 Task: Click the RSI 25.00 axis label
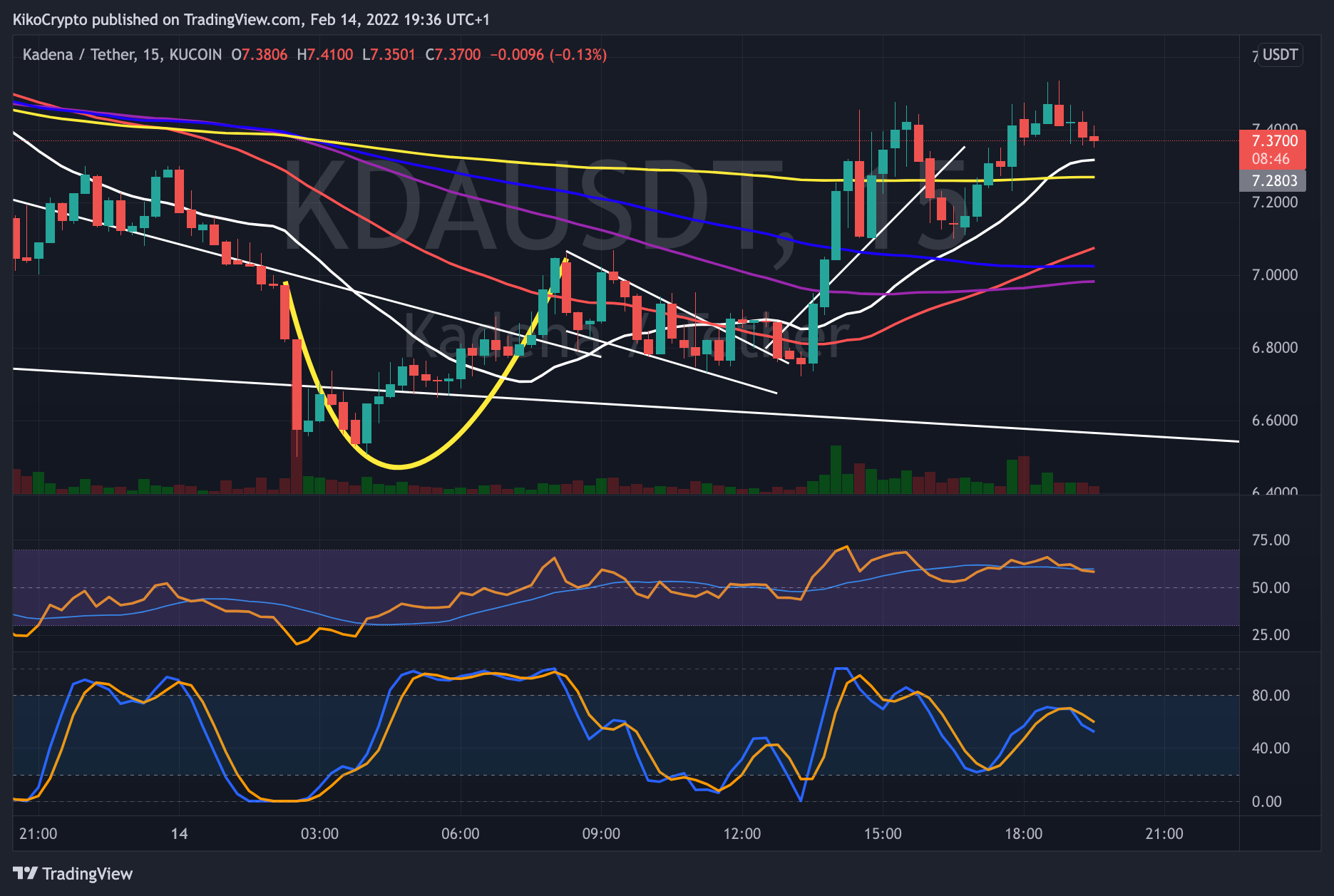coord(1271,634)
